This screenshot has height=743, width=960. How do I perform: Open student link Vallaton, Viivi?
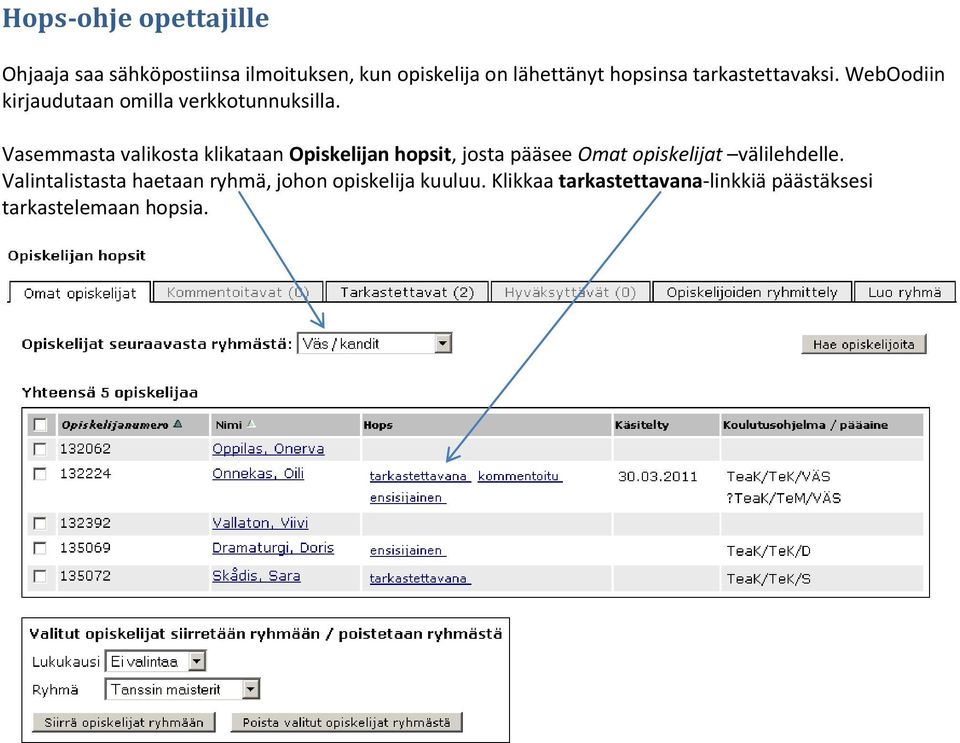pyautogui.click(x=260, y=523)
